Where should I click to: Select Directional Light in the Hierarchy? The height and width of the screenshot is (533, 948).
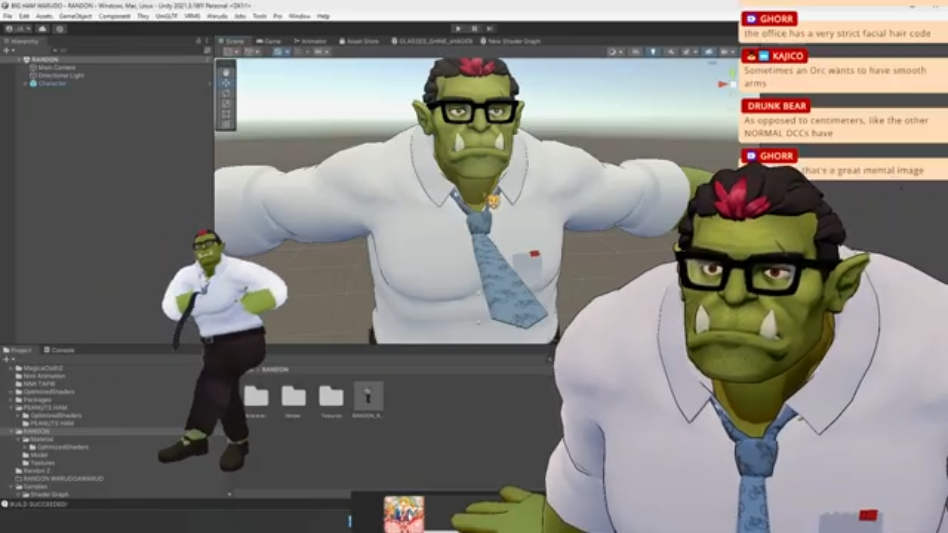tap(60, 76)
